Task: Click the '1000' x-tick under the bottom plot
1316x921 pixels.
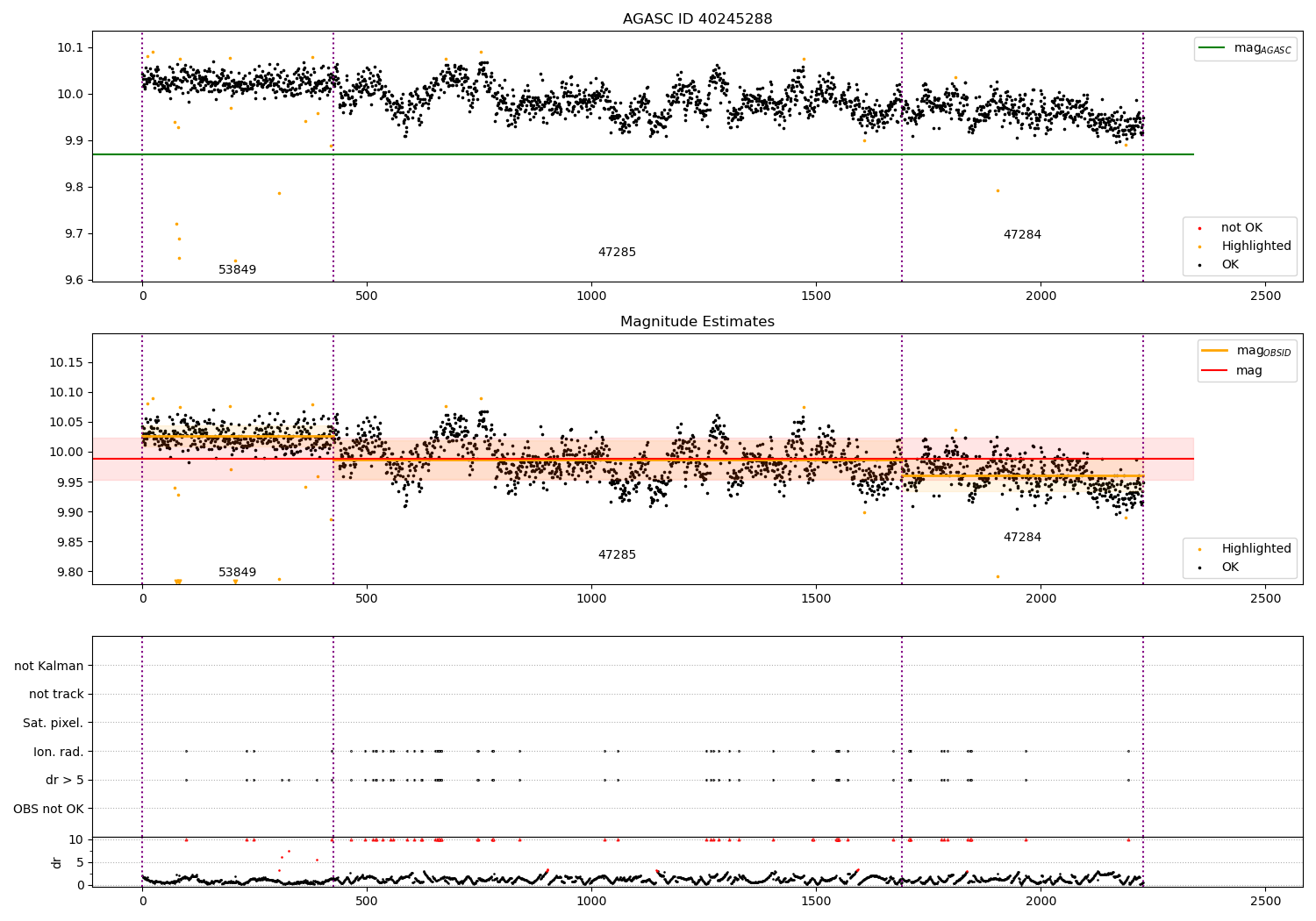Action: click(591, 901)
